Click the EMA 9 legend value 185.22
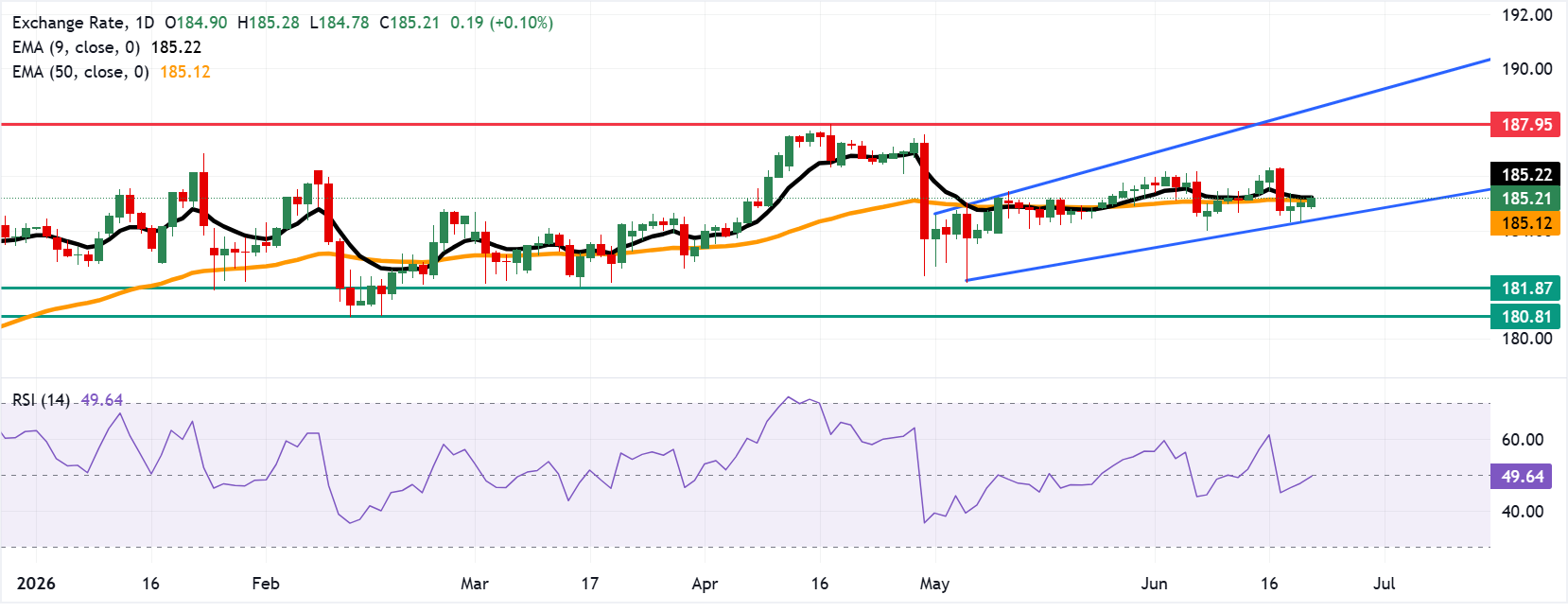 (x=176, y=46)
